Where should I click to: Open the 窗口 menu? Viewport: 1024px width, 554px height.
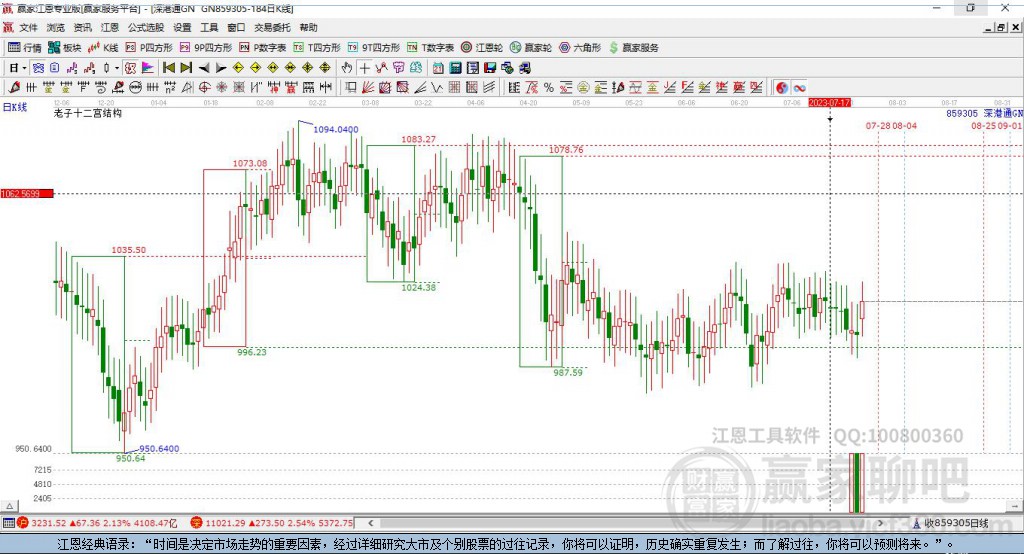coord(236,27)
